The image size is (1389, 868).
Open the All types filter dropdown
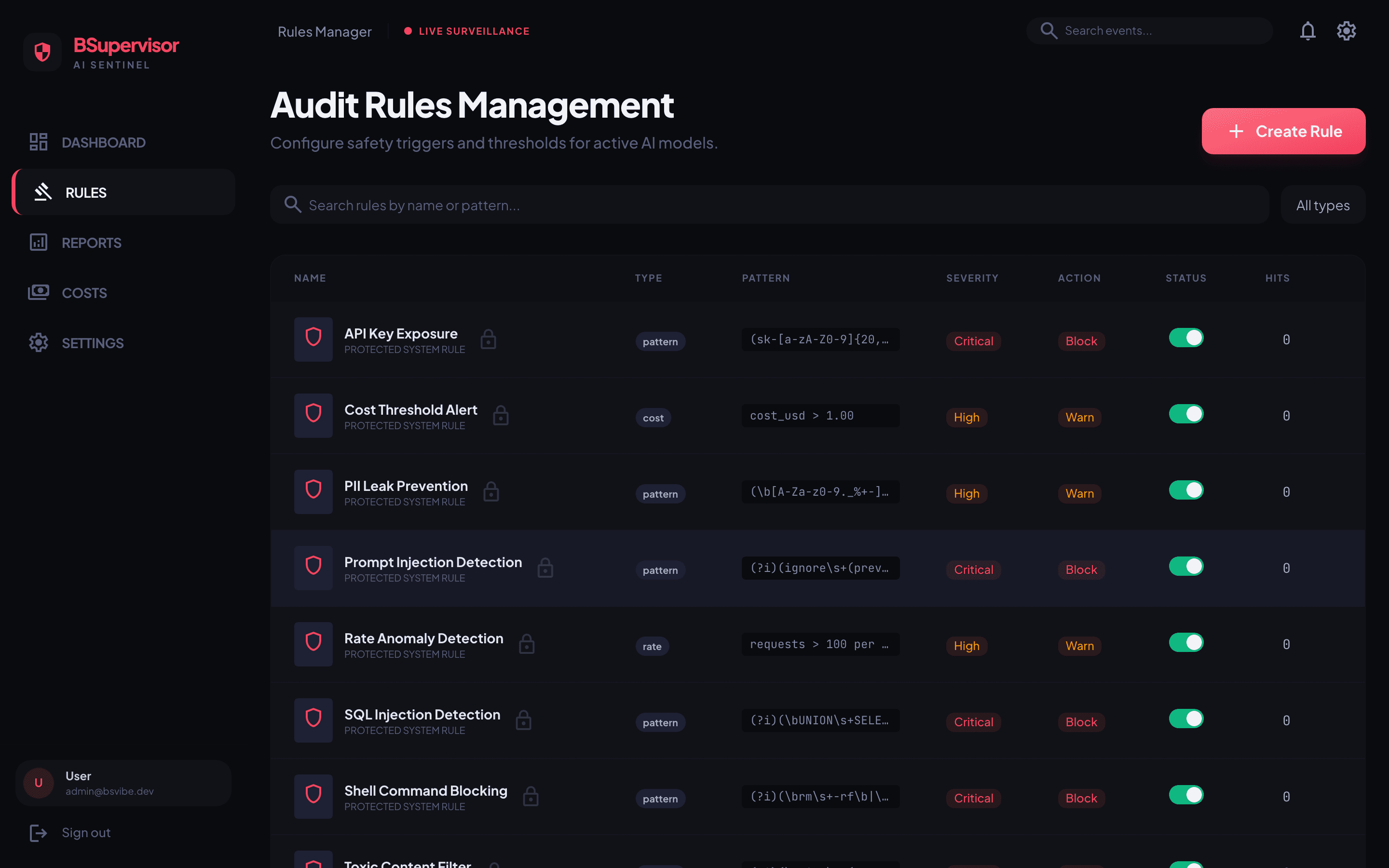click(x=1323, y=205)
